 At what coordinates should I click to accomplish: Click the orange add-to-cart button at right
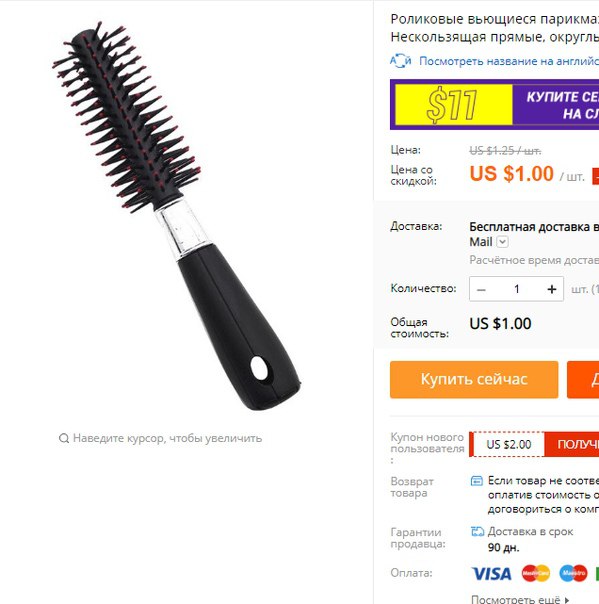pos(583,379)
